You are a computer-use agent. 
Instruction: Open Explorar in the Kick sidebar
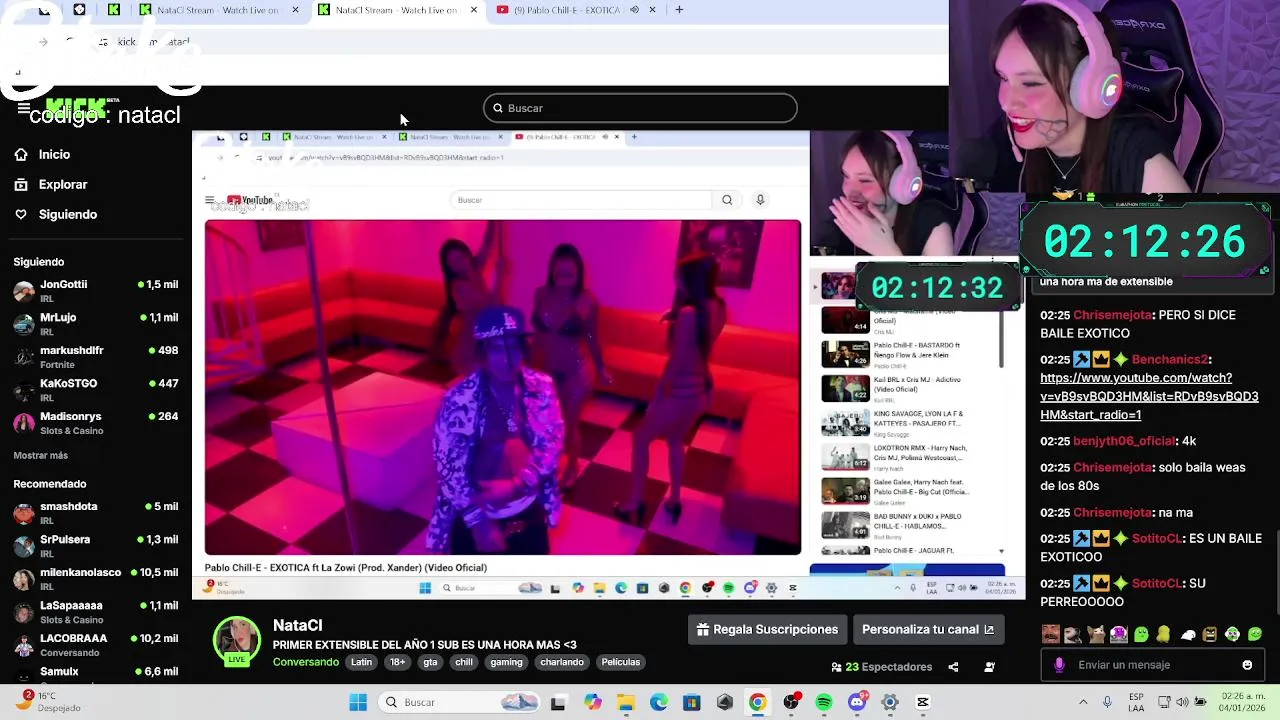point(50,185)
